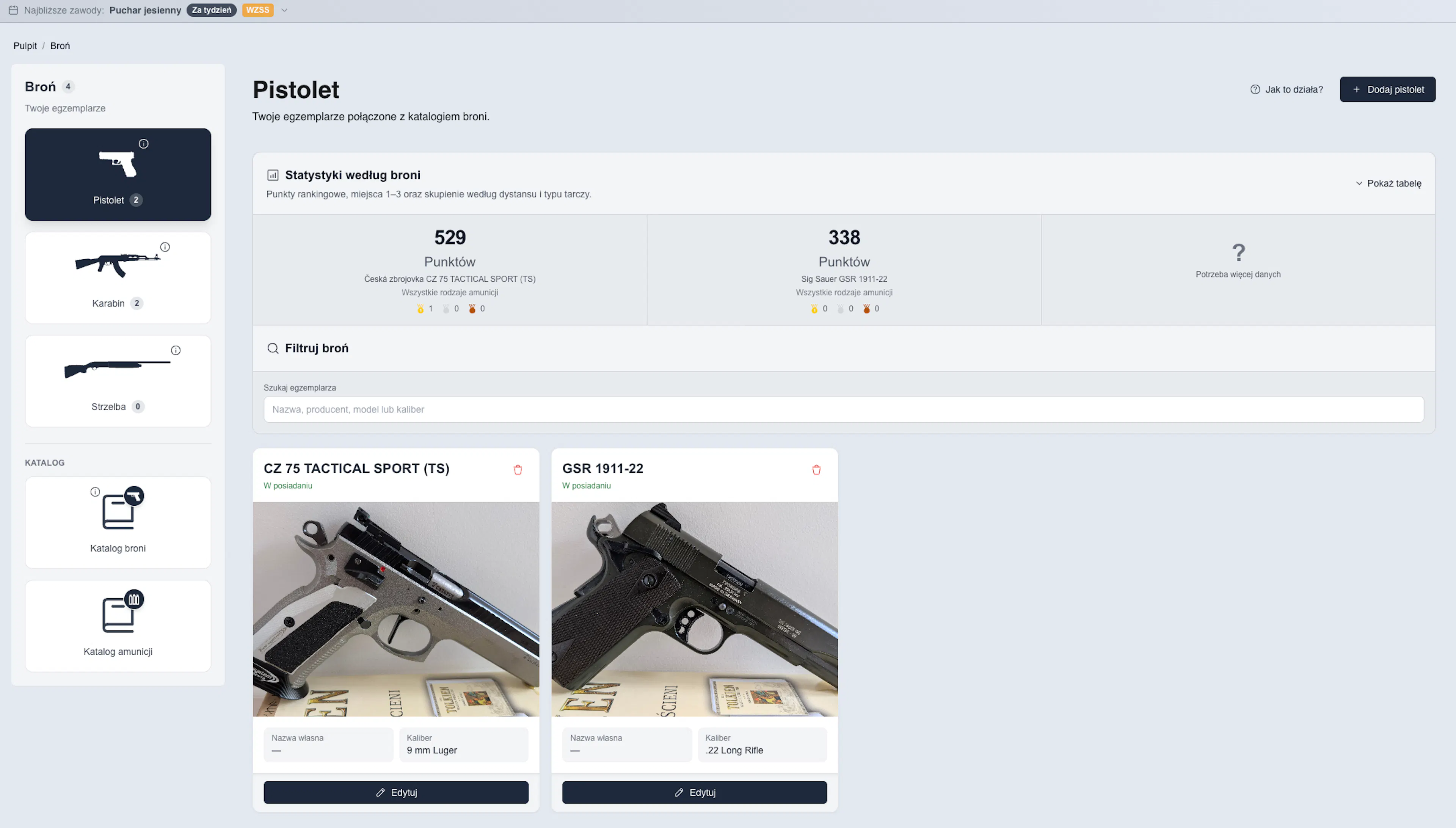Click the info icon on Karabin card
The width and height of the screenshot is (1456, 828).
pos(165,247)
